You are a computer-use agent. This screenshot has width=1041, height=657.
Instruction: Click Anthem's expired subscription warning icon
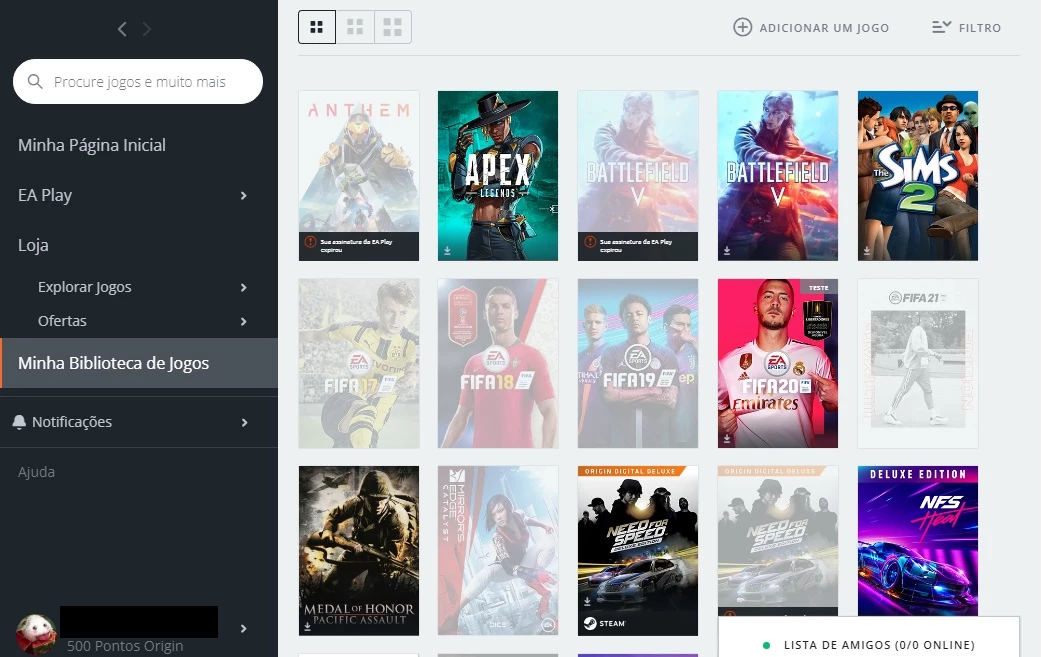[310, 242]
